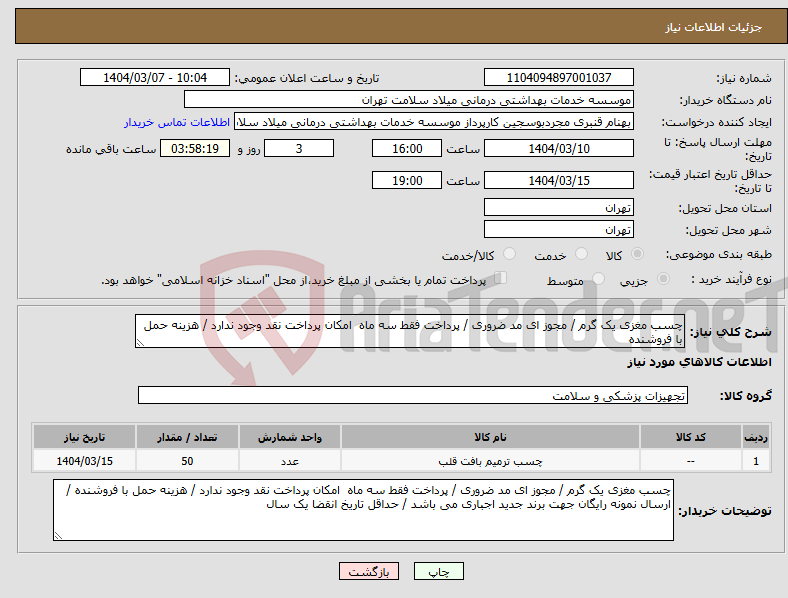Viewport: 788px width, 598px height.
Task: Select the کالا radio button
Action: tap(637, 254)
